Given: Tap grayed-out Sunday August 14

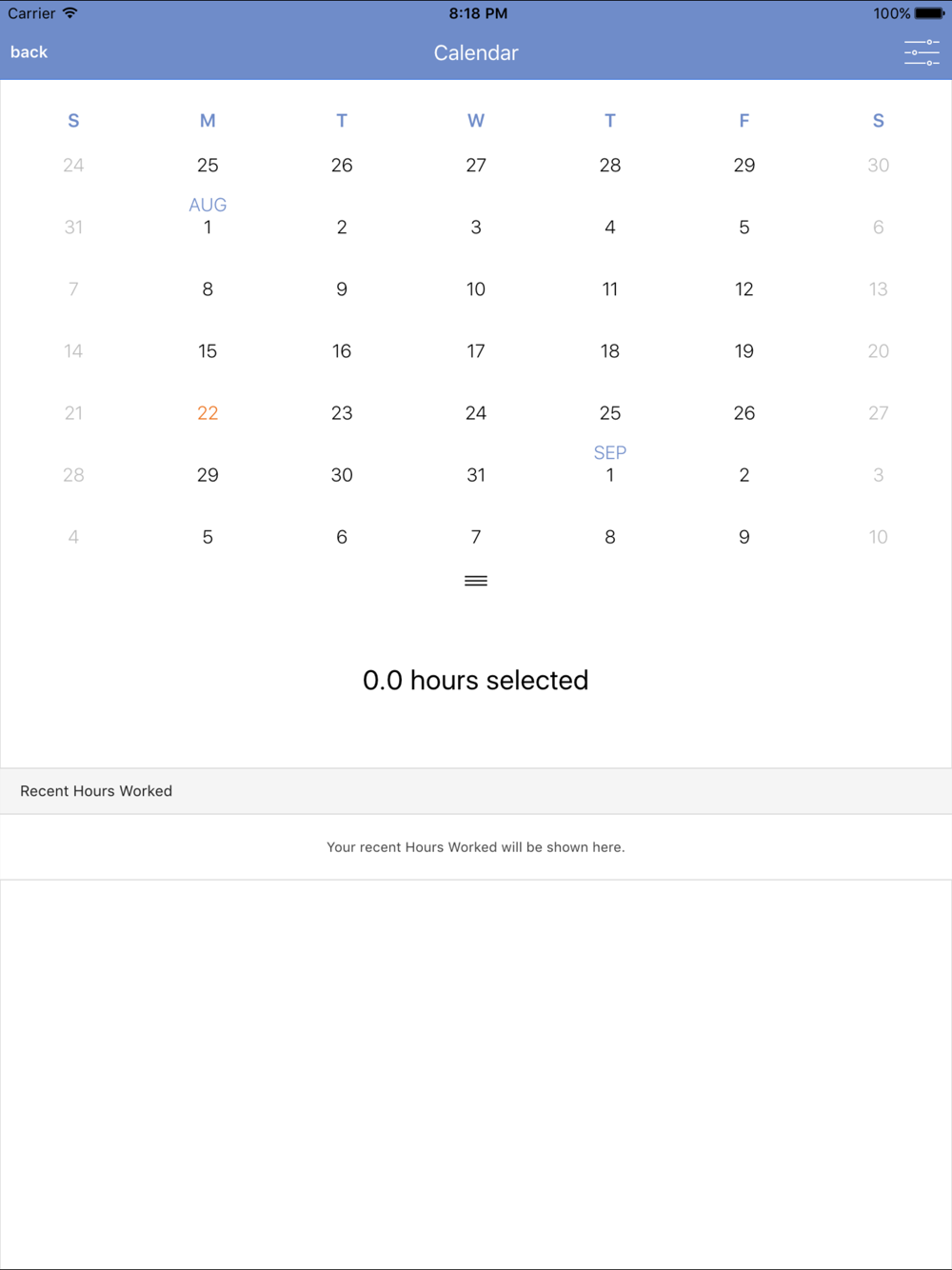Looking at the screenshot, I should click(x=73, y=351).
